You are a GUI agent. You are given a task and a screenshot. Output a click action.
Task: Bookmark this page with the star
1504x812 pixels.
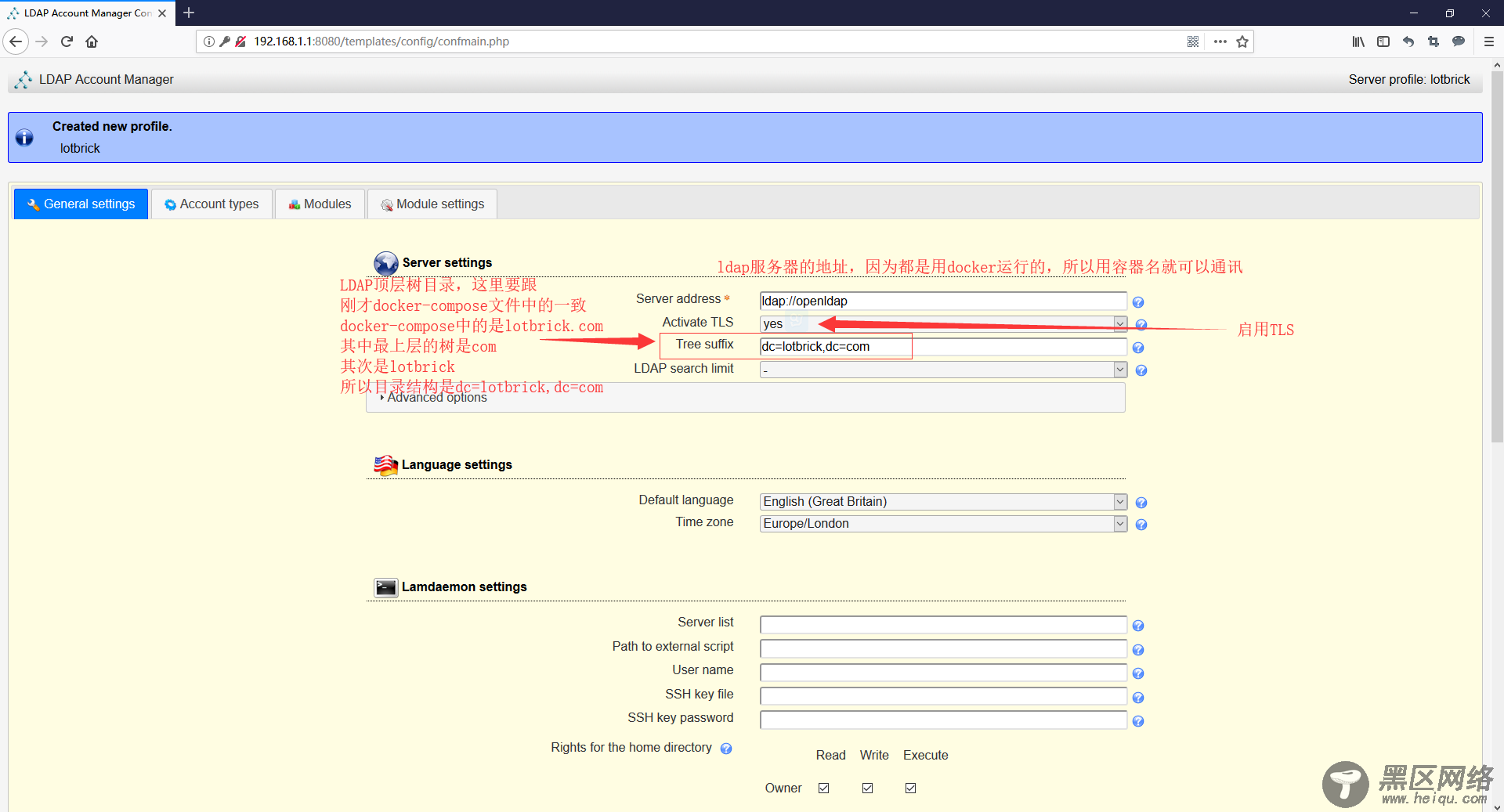1242,42
